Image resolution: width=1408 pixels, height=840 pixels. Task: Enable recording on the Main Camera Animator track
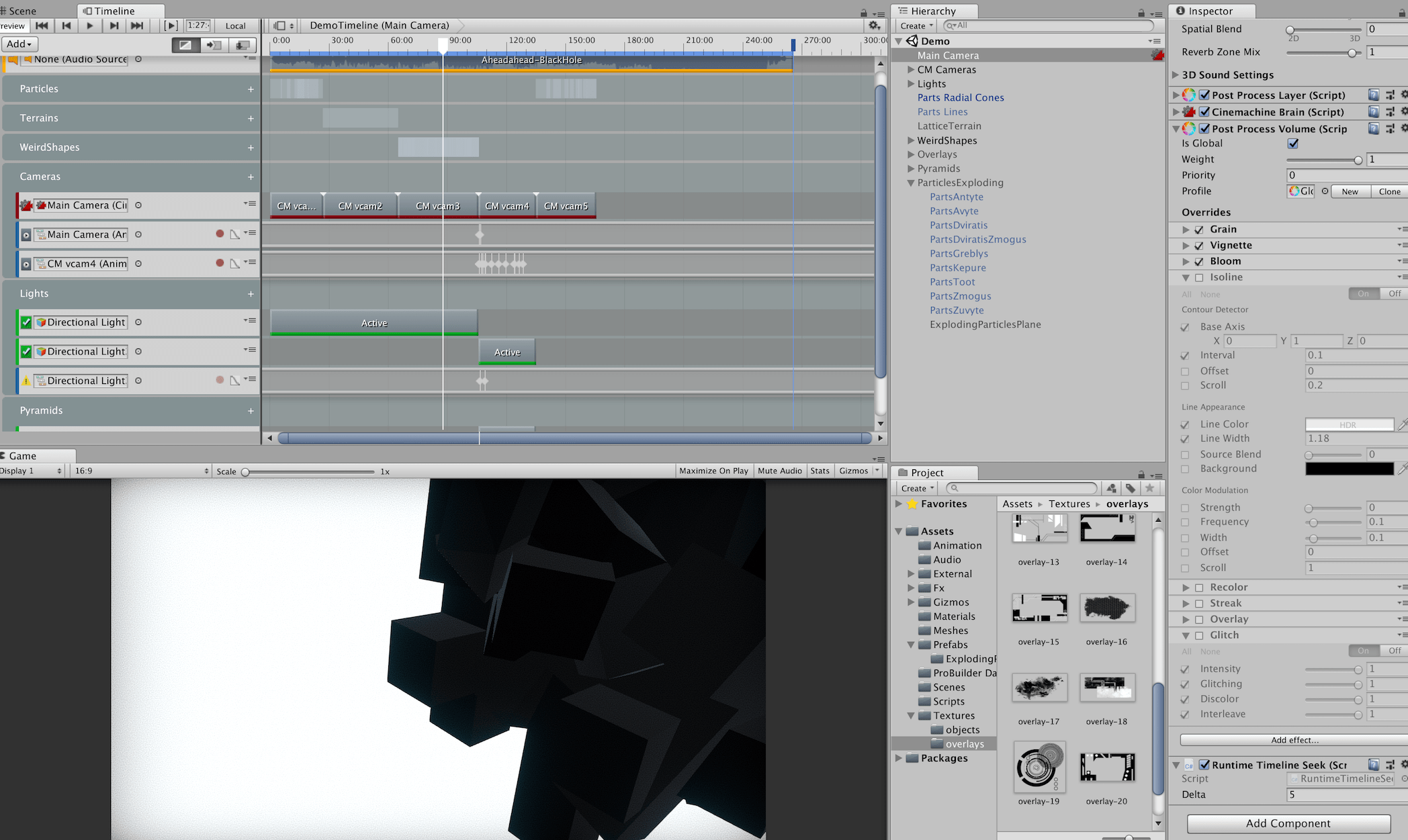[x=220, y=234]
